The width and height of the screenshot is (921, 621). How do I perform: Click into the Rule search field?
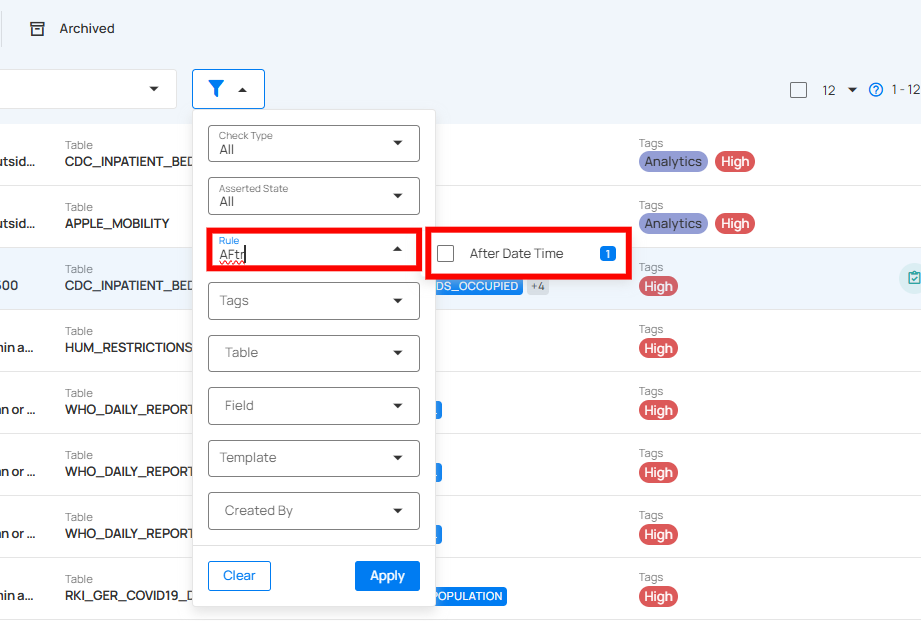(300, 254)
